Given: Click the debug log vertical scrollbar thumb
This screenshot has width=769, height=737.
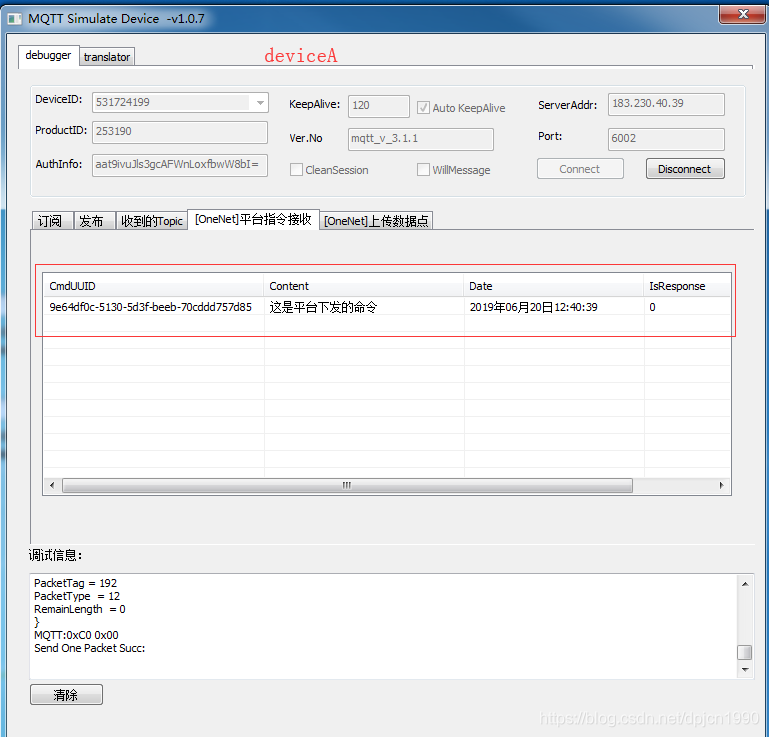Looking at the screenshot, I should pyautogui.click(x=745, y=653).
